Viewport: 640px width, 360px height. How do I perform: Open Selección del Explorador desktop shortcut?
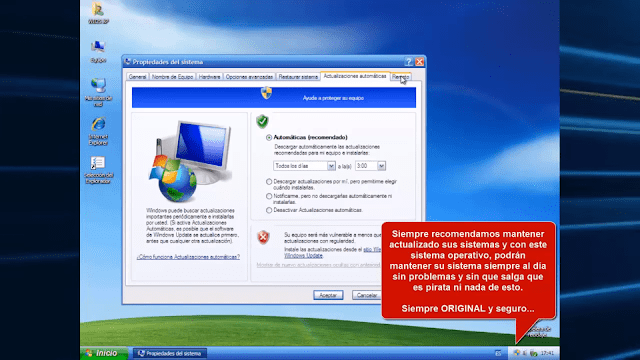[x=98, y=170]
